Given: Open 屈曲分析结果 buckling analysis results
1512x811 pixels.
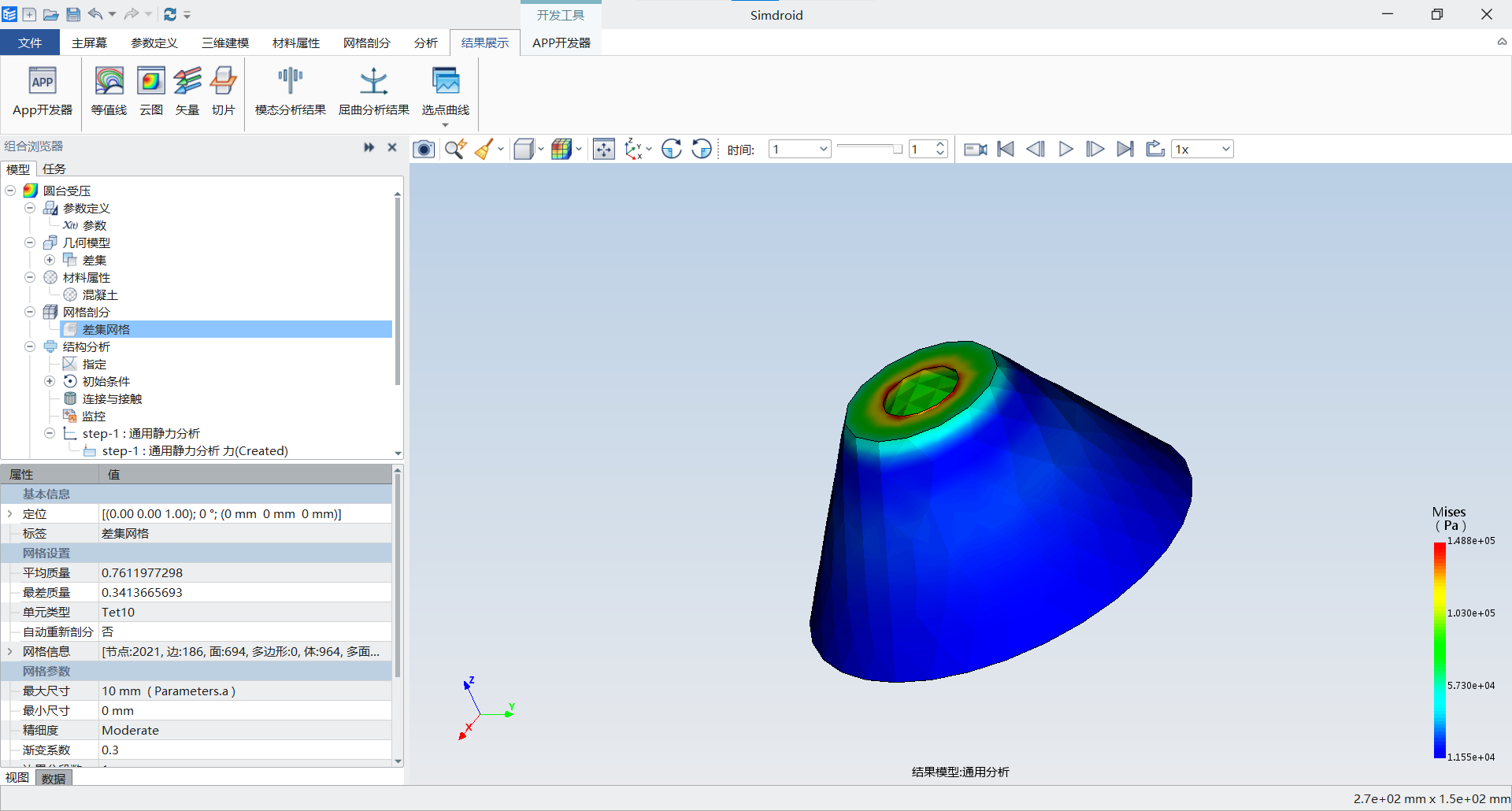Looking at the screenshot, I should click(374, 91).
